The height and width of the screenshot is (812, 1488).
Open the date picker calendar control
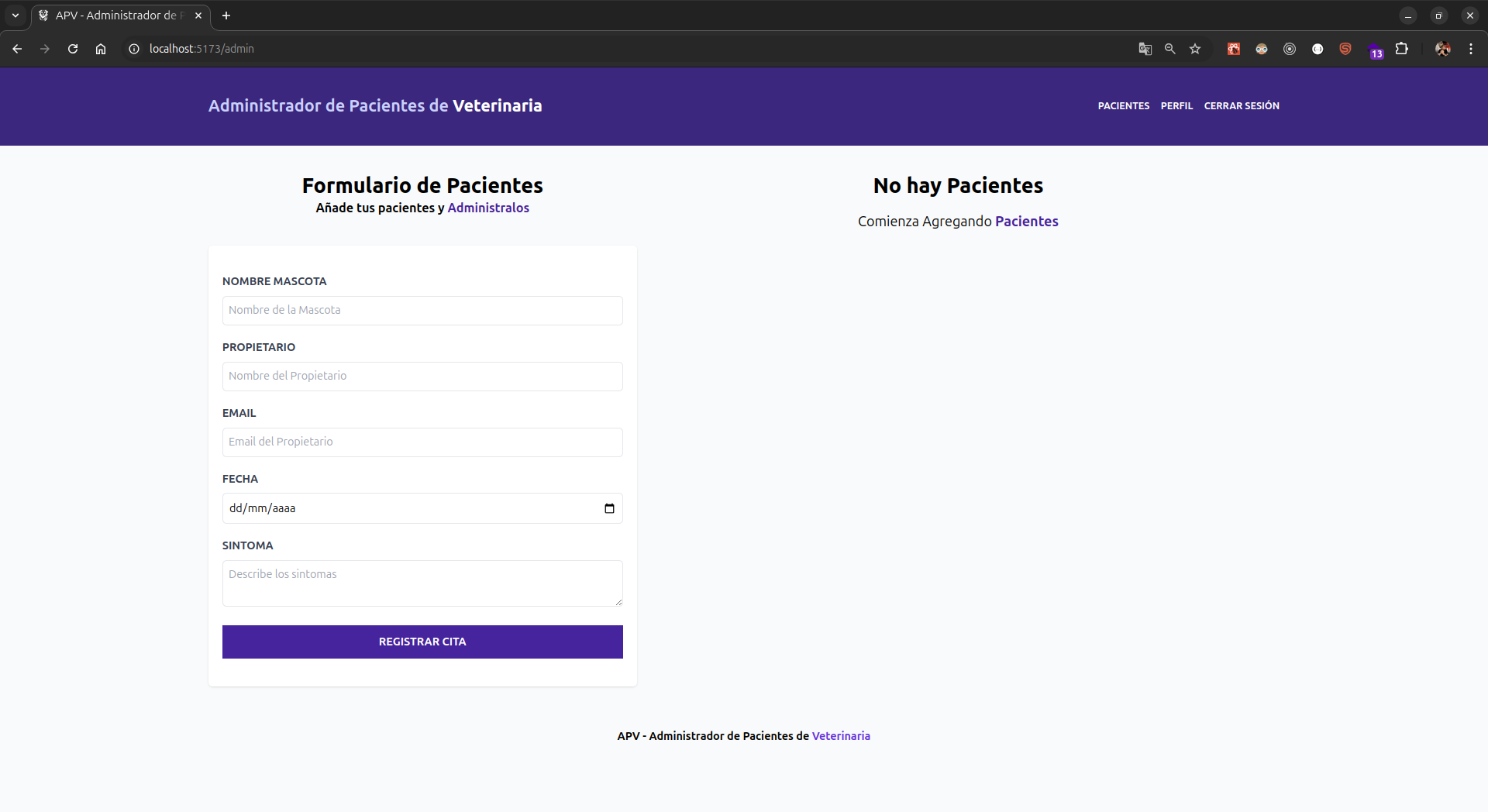tap(610, 508)
